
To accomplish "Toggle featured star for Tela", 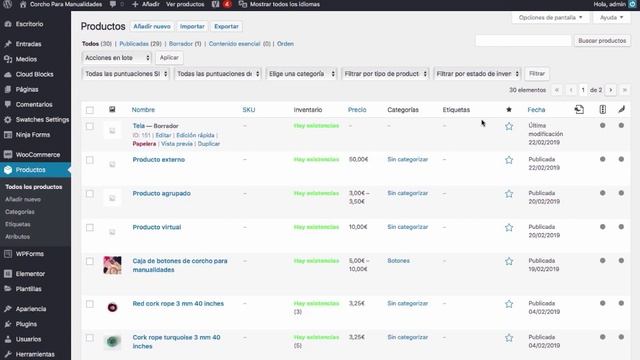I will 509,127.
